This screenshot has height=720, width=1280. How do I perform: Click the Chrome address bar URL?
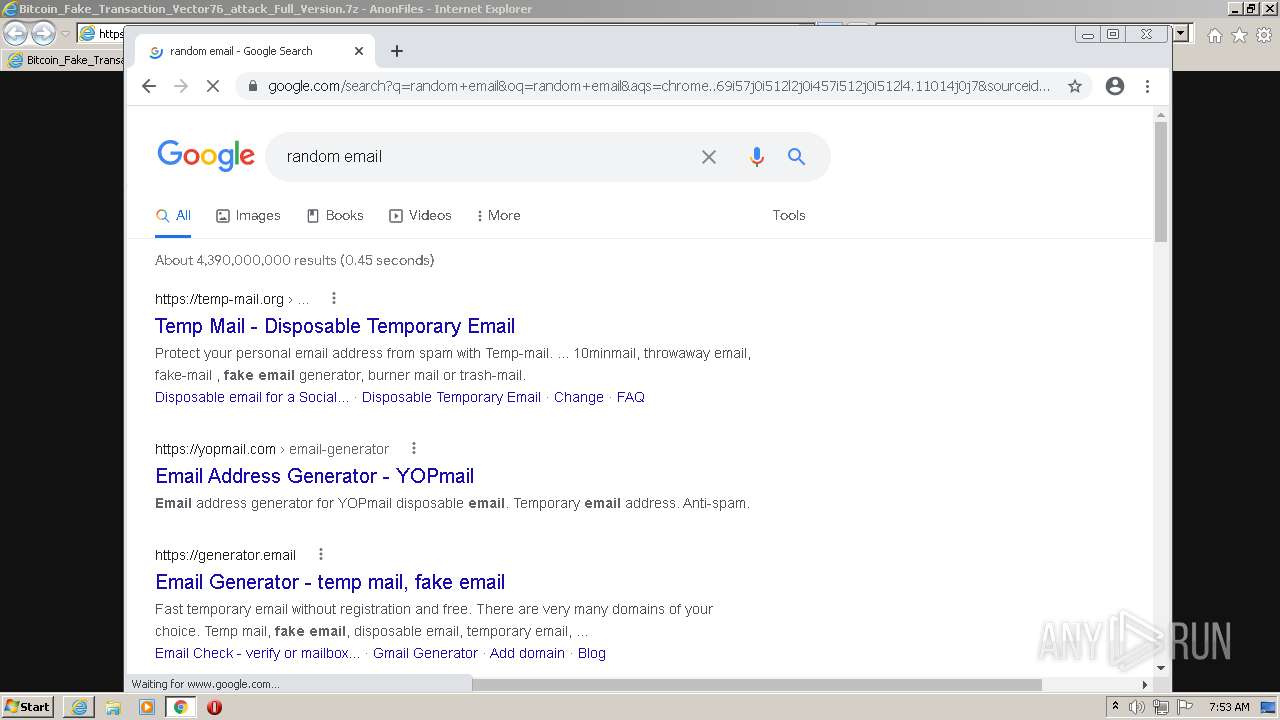coord(659,86)
